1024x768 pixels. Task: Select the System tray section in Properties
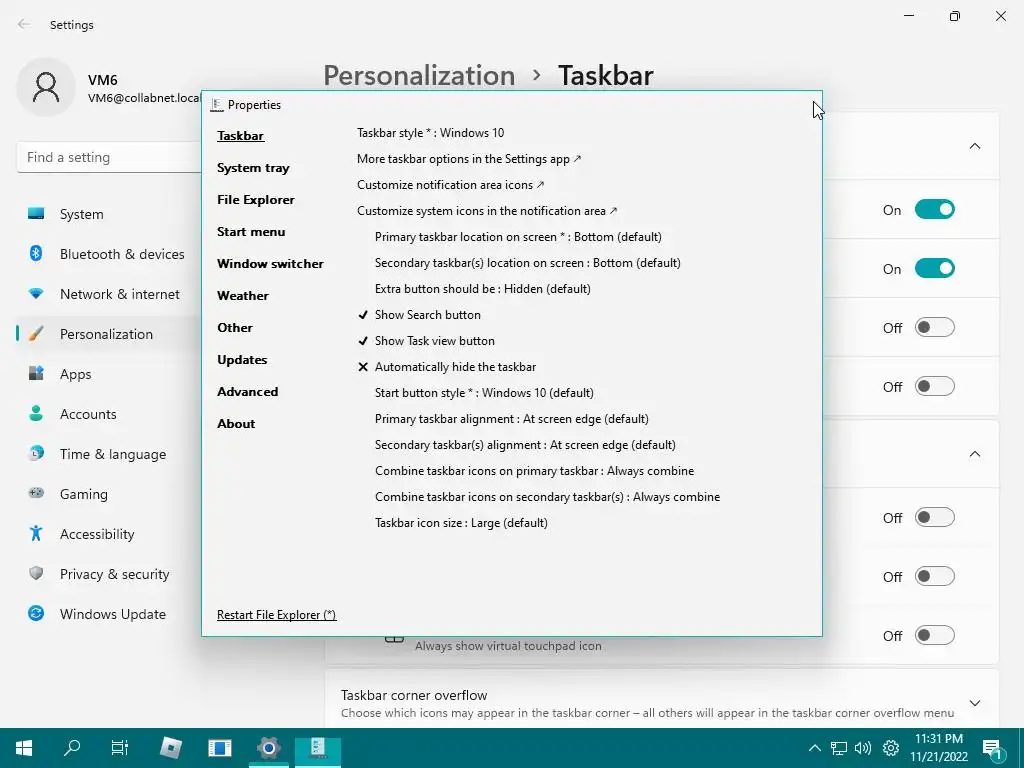tap(253, 168)
